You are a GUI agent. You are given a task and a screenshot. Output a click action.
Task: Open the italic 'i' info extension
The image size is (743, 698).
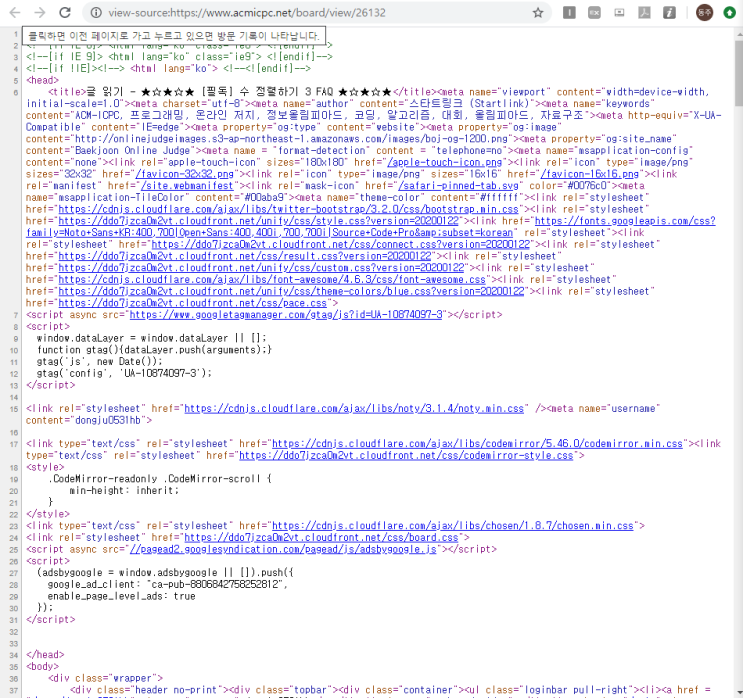tap(669, 13)
